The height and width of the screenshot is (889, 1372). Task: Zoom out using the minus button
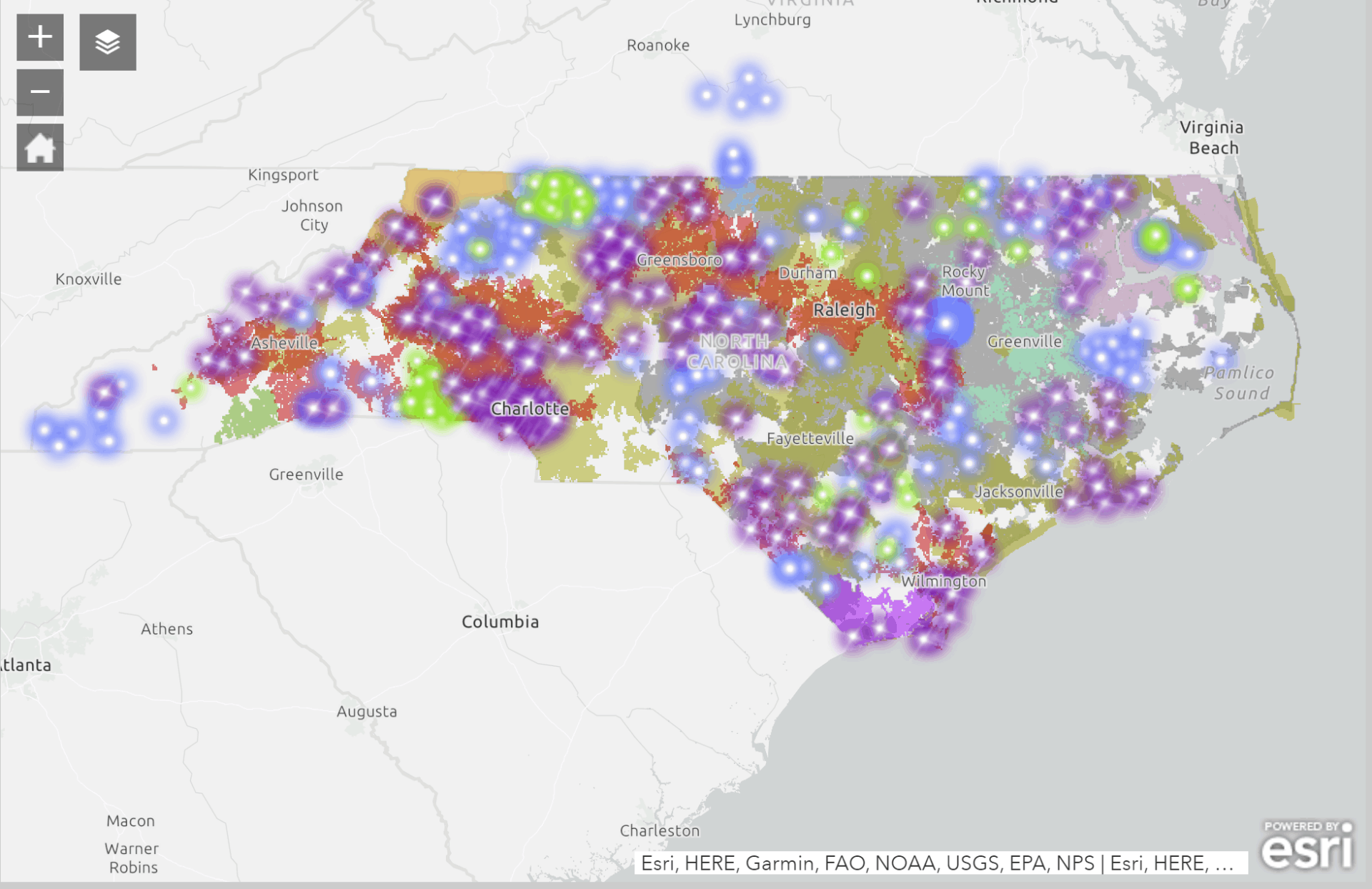pos(39,91)
